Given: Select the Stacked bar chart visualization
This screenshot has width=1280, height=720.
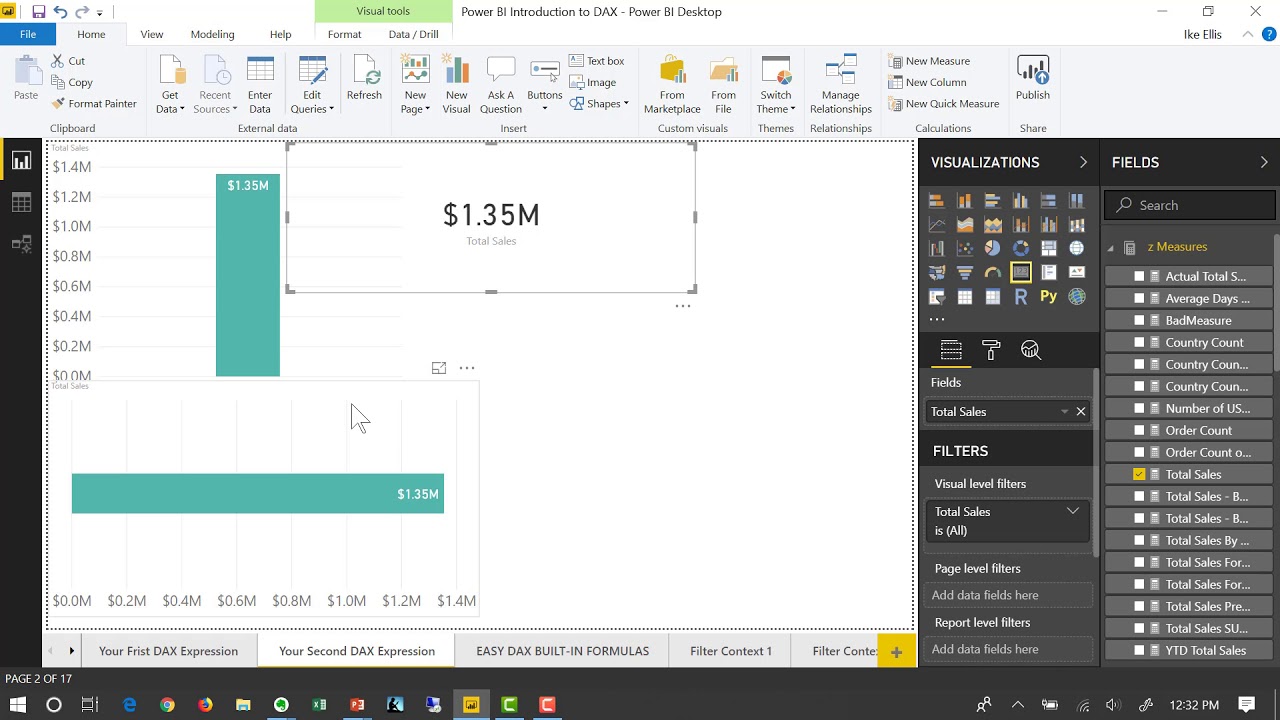Looking at the screenshot, I should coord(937,200).
